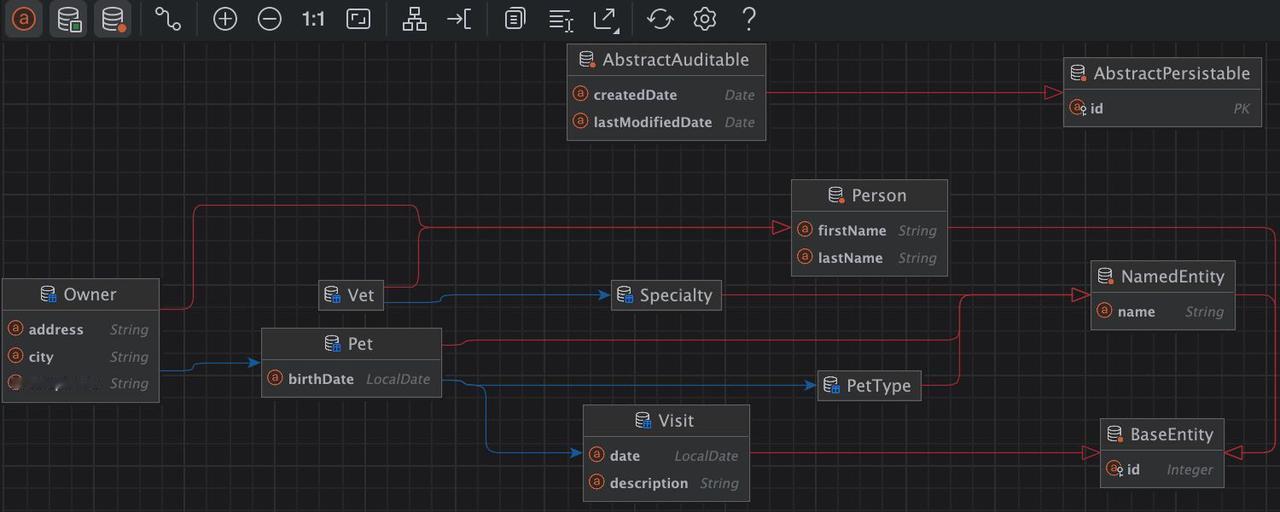Click the attribute icon beside birthDate
1280x512 pixels.
[275, 378]
